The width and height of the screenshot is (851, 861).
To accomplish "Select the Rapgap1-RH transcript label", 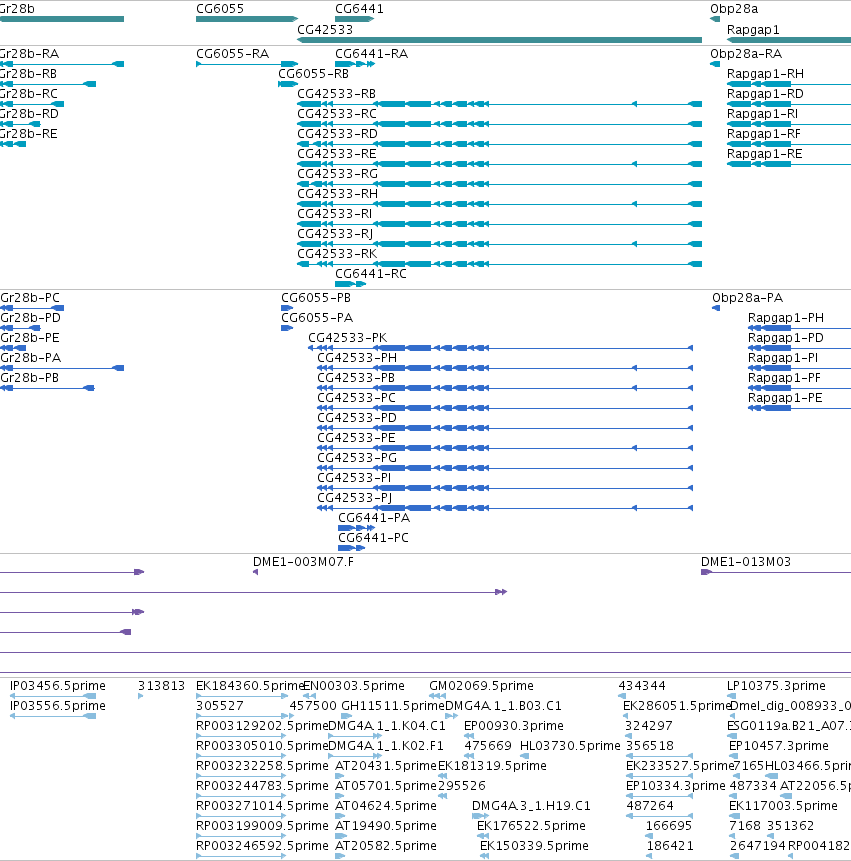I will (x=765, y=74).
